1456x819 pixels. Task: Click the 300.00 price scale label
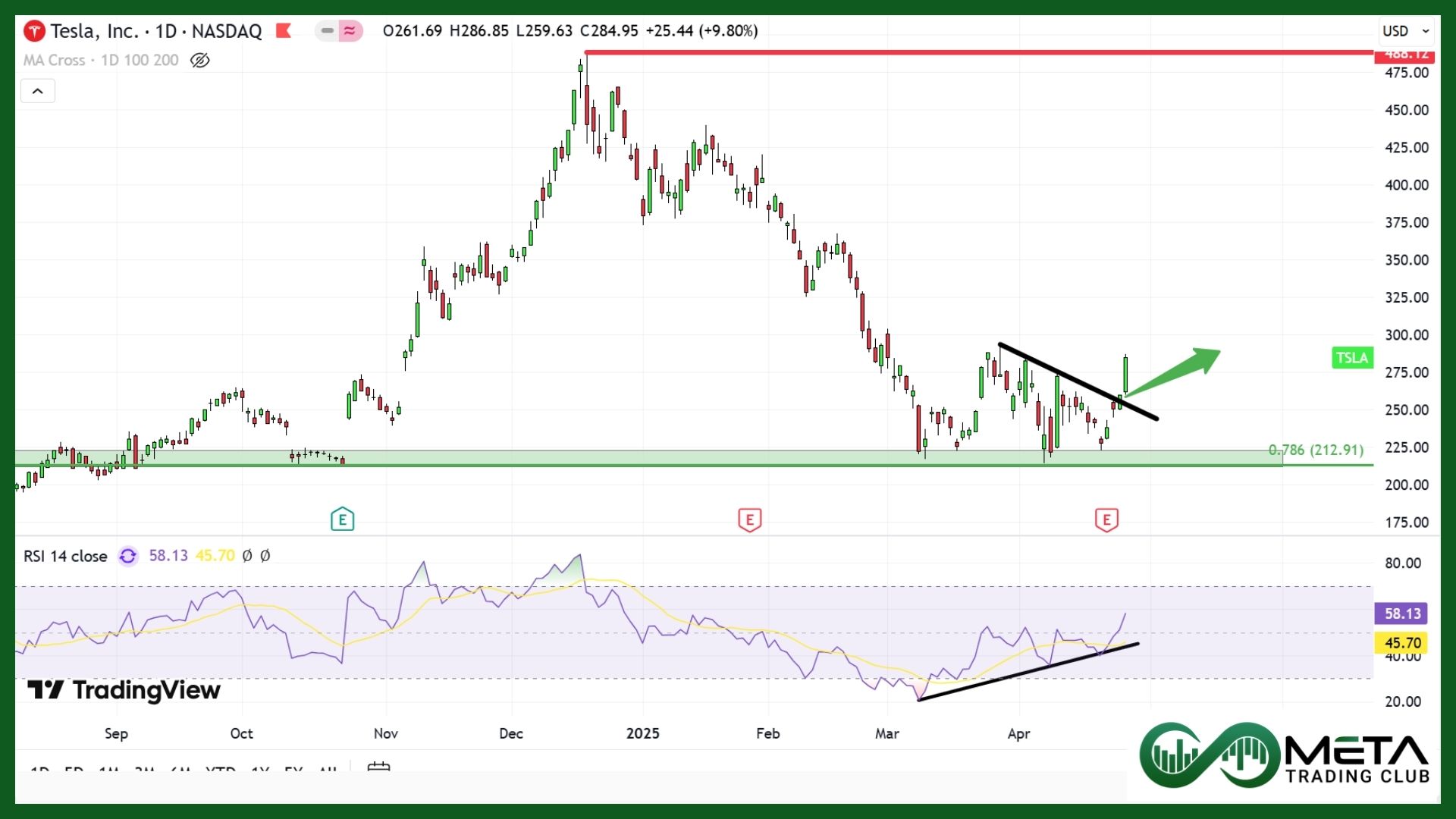click(x=1407, y=335)
